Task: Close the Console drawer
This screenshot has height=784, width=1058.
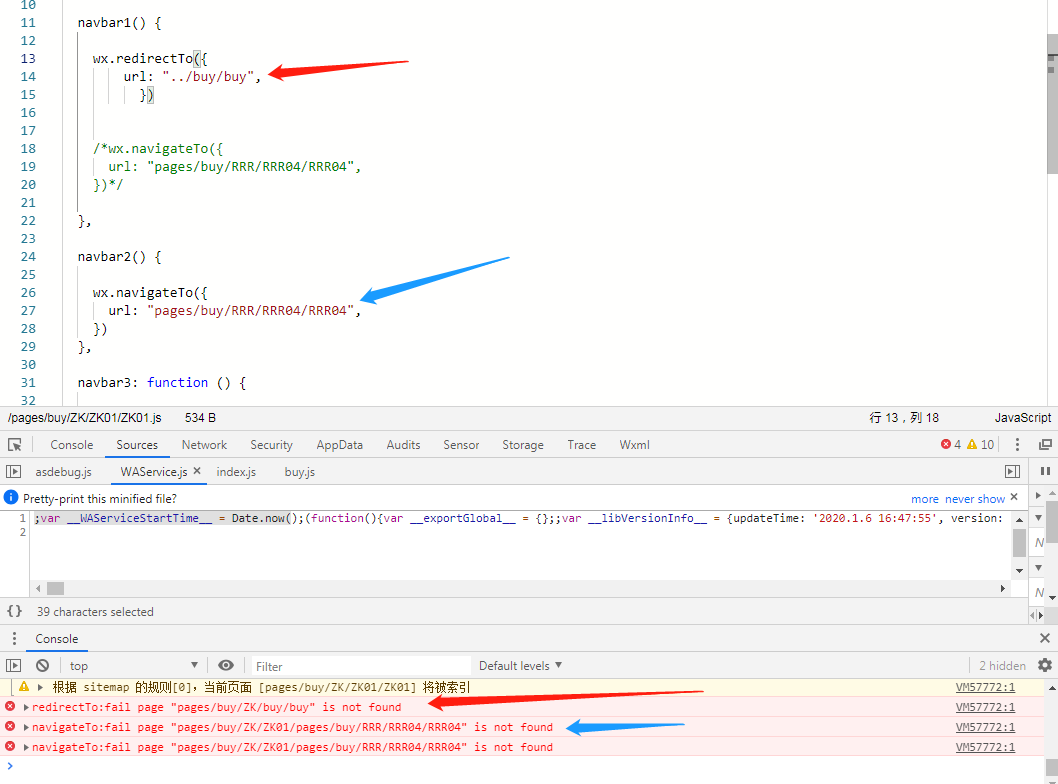Action: point(1045,638)
